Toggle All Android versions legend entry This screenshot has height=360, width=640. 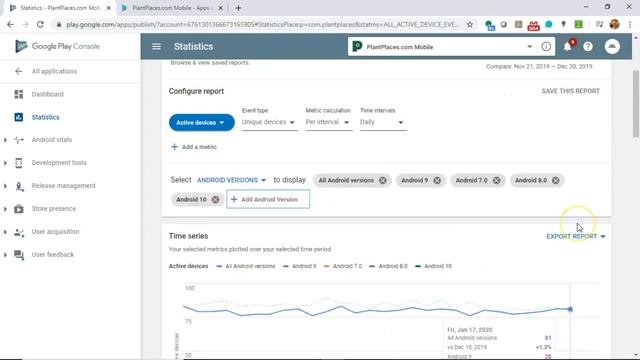pos(246,266)
